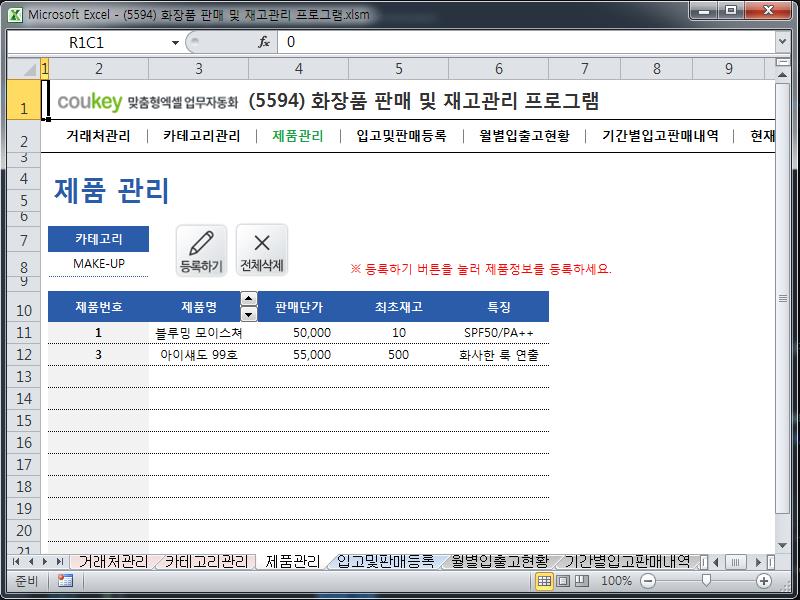The width and height of the screenshot is (800, 600).
Task: Open the 카테고리관리 navigation link
Action: click(x=202, y=136)
